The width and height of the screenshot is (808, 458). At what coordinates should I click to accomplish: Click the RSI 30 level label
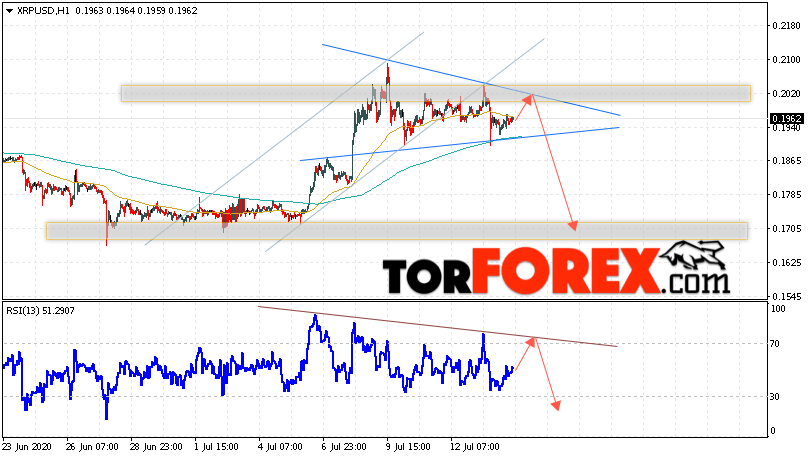(x=774, y=397)
